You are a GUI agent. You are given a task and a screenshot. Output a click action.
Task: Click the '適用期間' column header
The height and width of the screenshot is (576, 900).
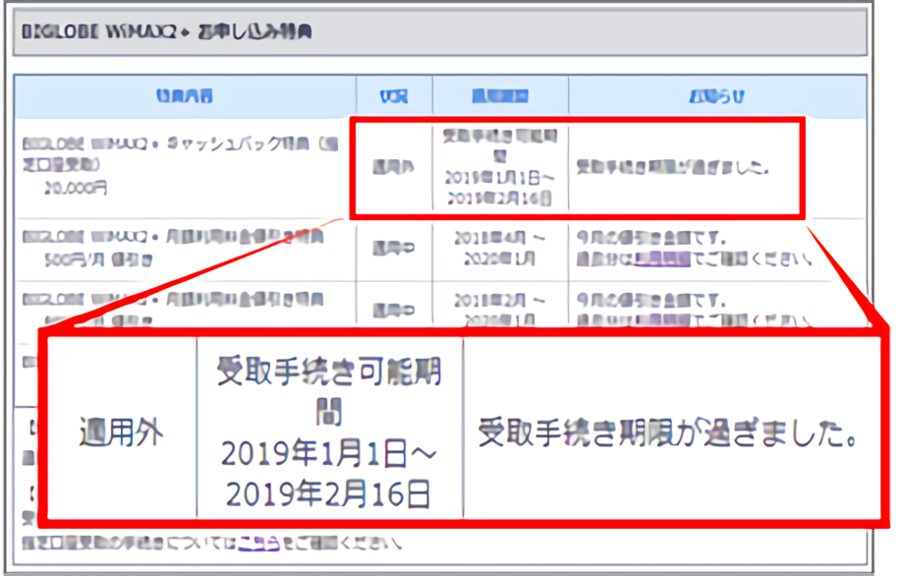click(500, 96)
